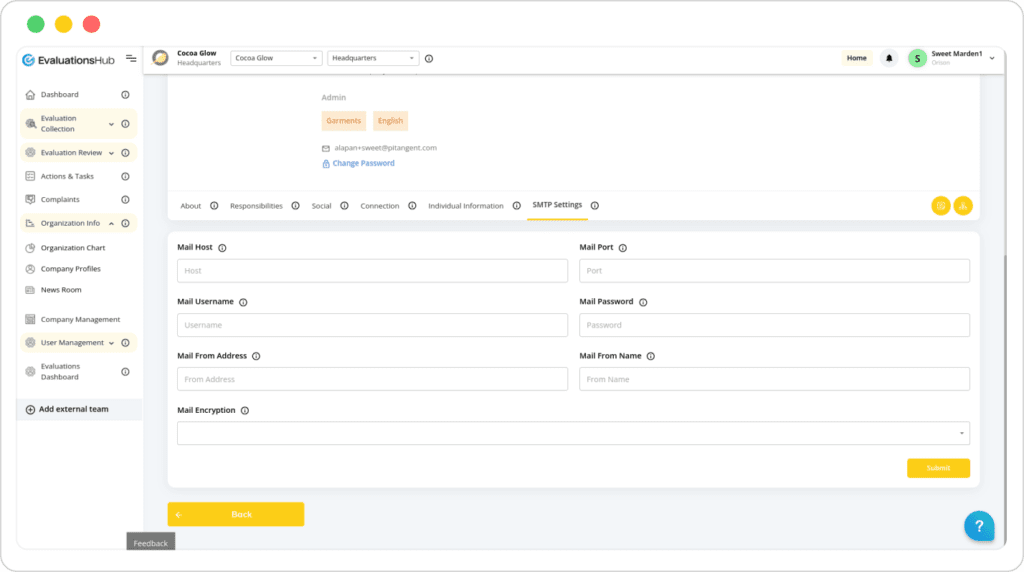
Task: Focus the Mail Username input field
Action: [x=372, y=325]
